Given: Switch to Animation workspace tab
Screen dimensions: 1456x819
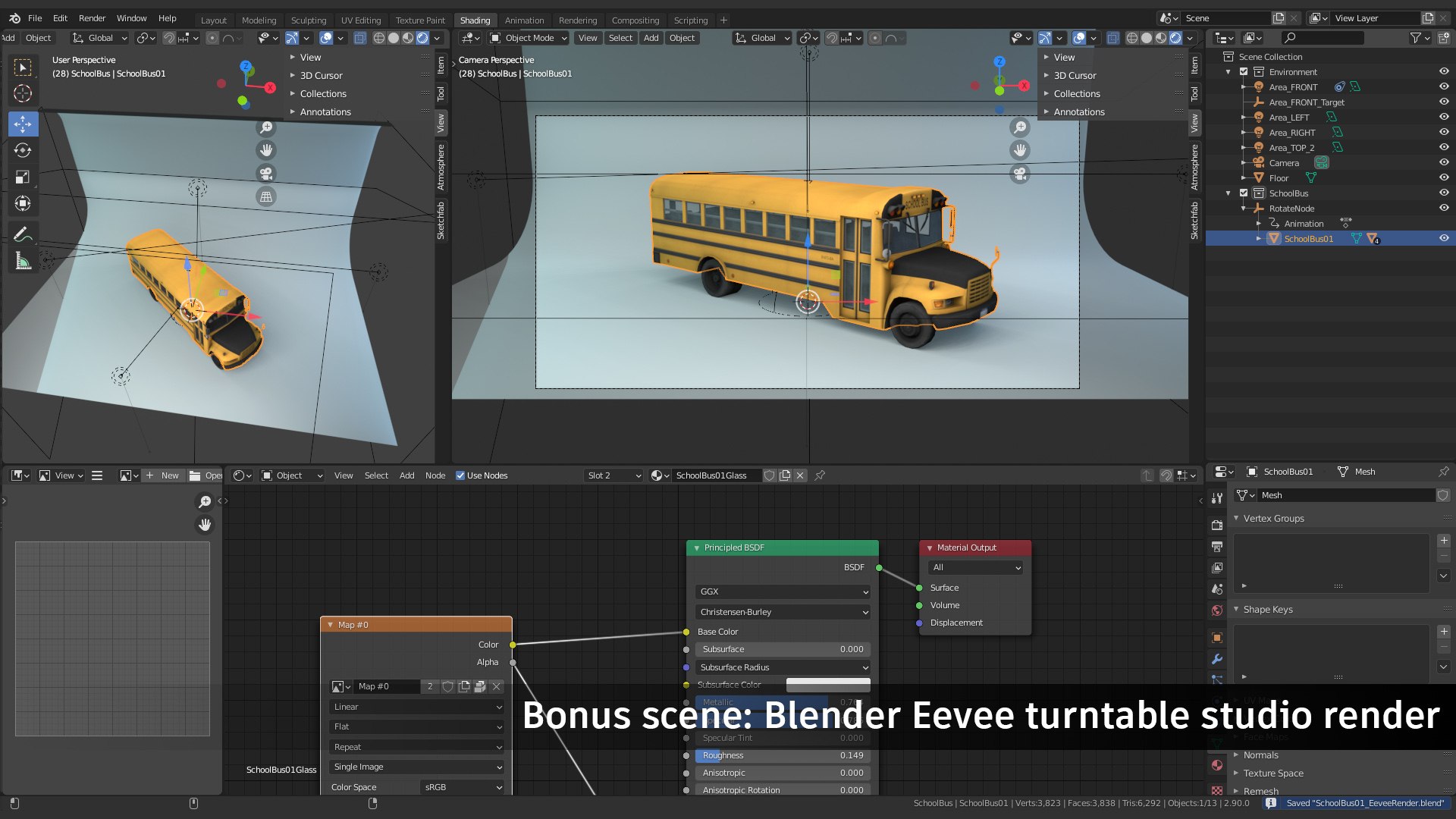Looking at the screenshot, I should 524,20.
